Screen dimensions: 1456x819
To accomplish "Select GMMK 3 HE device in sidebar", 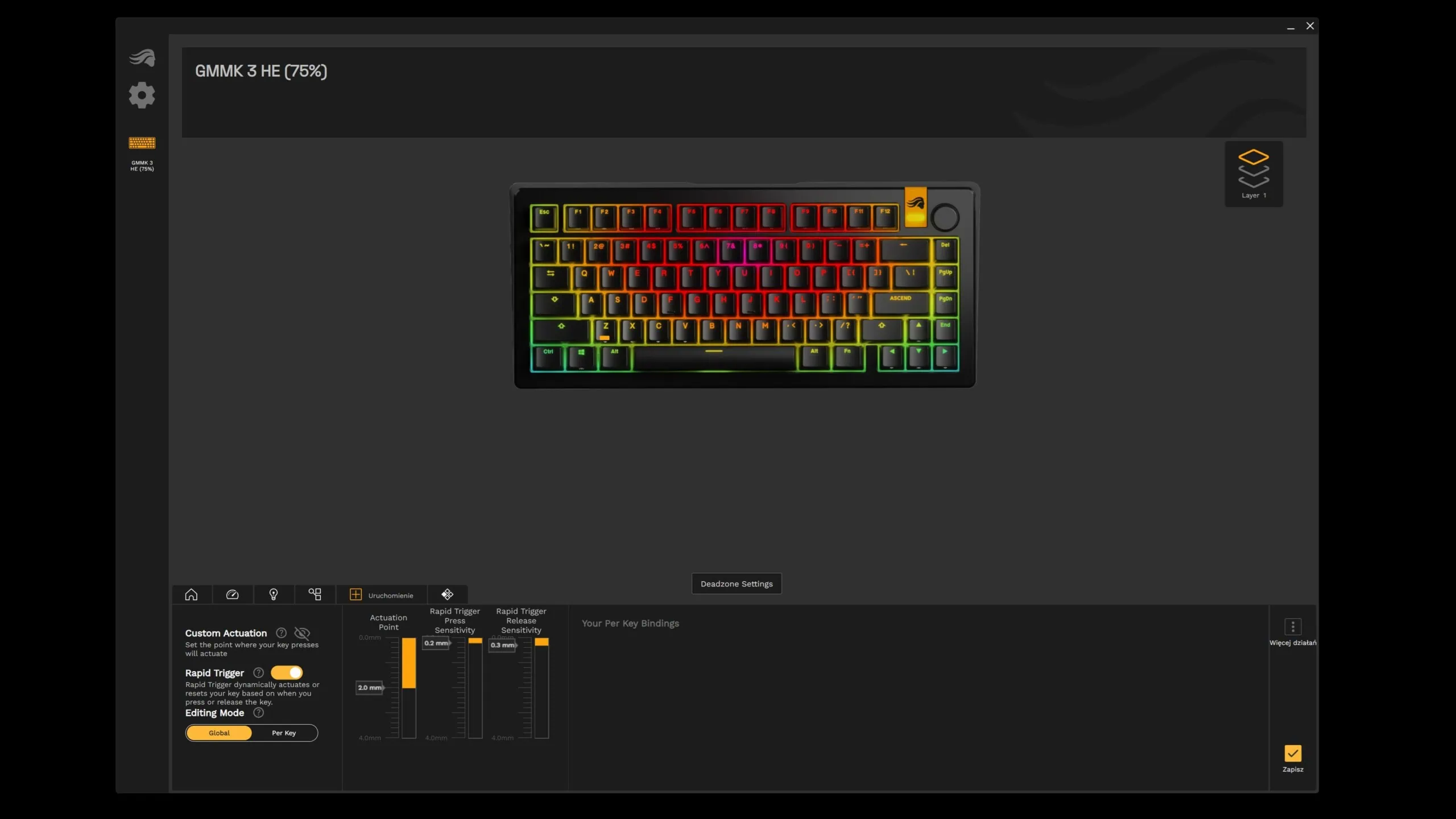I will click(x=142, y=154).
